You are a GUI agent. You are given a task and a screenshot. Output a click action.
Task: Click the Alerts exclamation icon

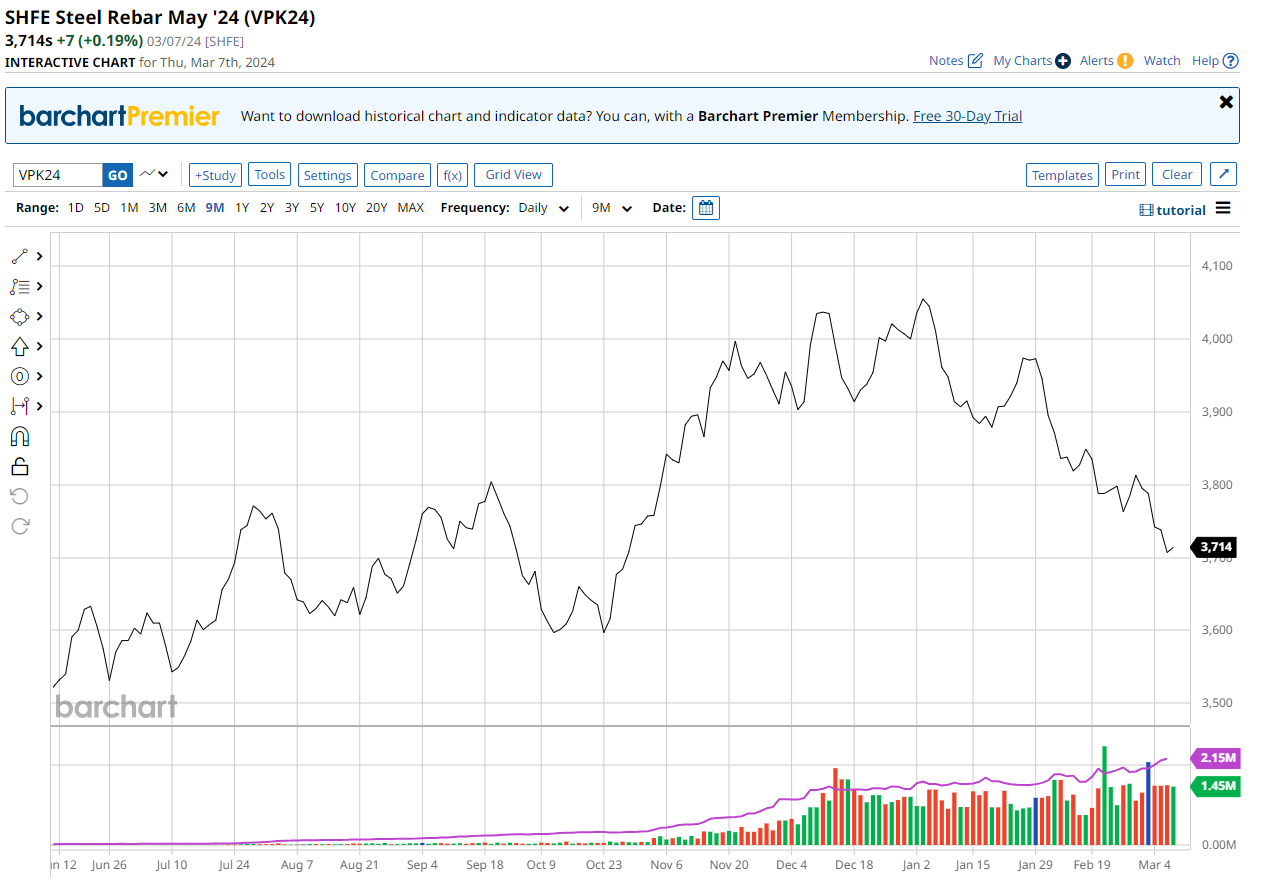(1125, 61)
